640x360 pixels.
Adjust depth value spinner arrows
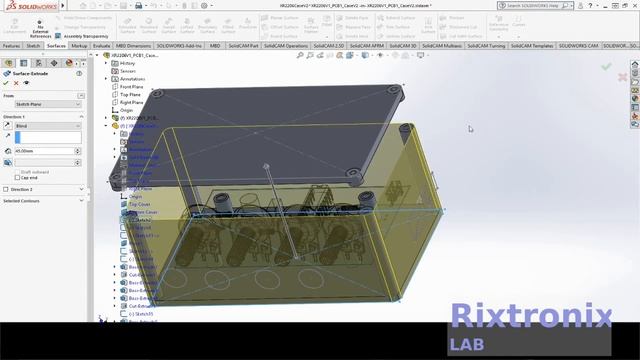pyautogui.click(x=78, y=151)
